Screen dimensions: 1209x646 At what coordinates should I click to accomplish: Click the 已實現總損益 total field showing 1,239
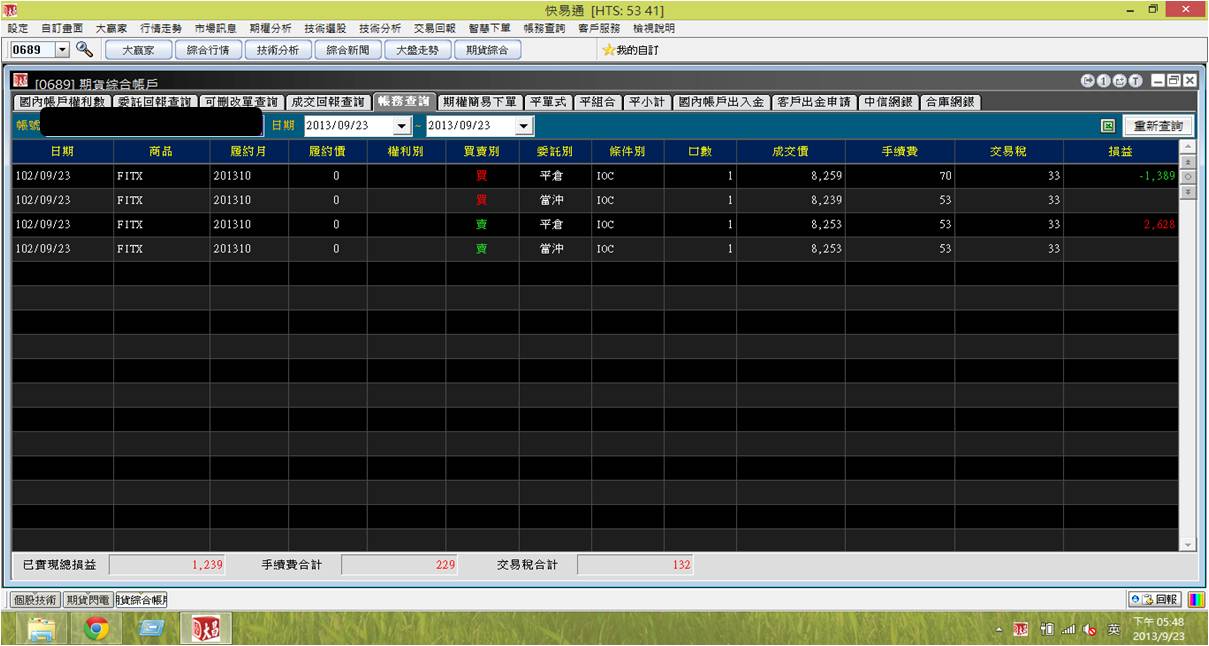coord(167,565)
